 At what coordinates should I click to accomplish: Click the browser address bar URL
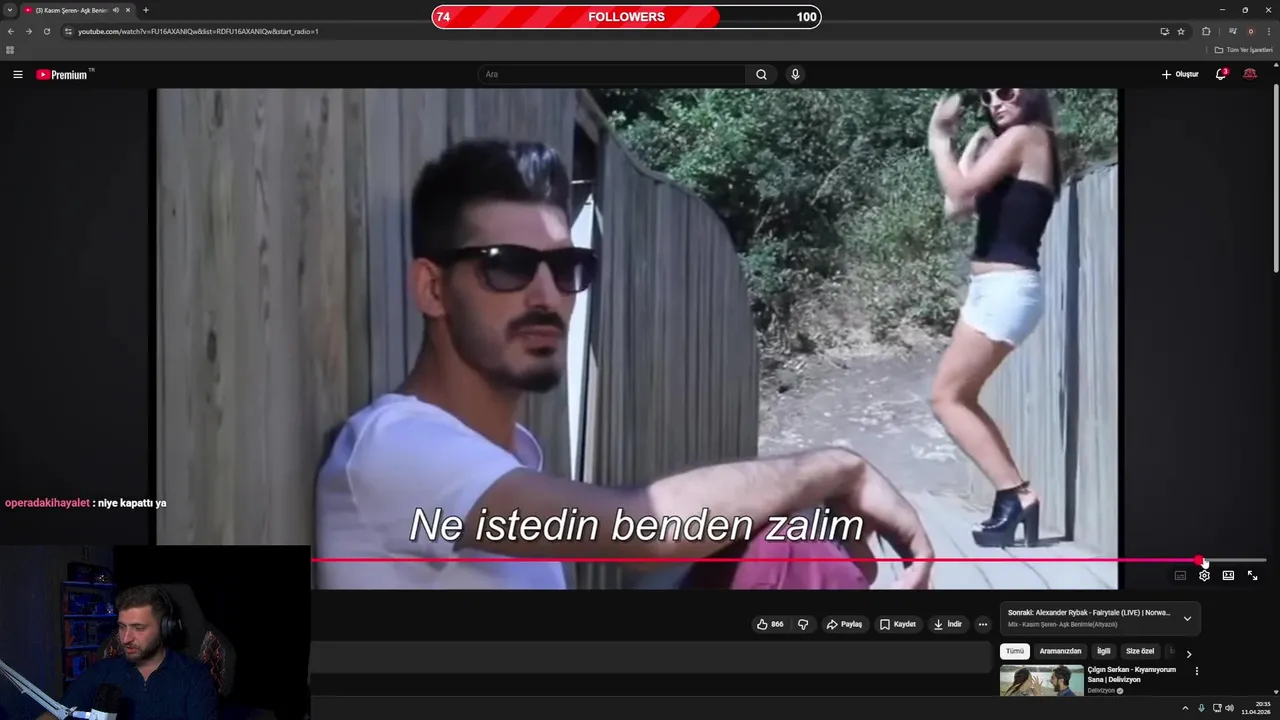coord(198,31)
